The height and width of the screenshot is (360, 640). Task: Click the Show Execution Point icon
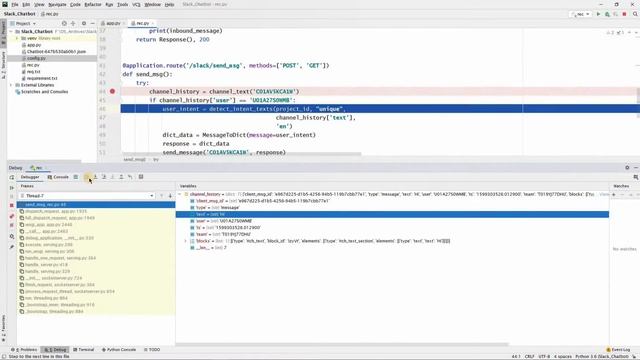pos(76,177)
